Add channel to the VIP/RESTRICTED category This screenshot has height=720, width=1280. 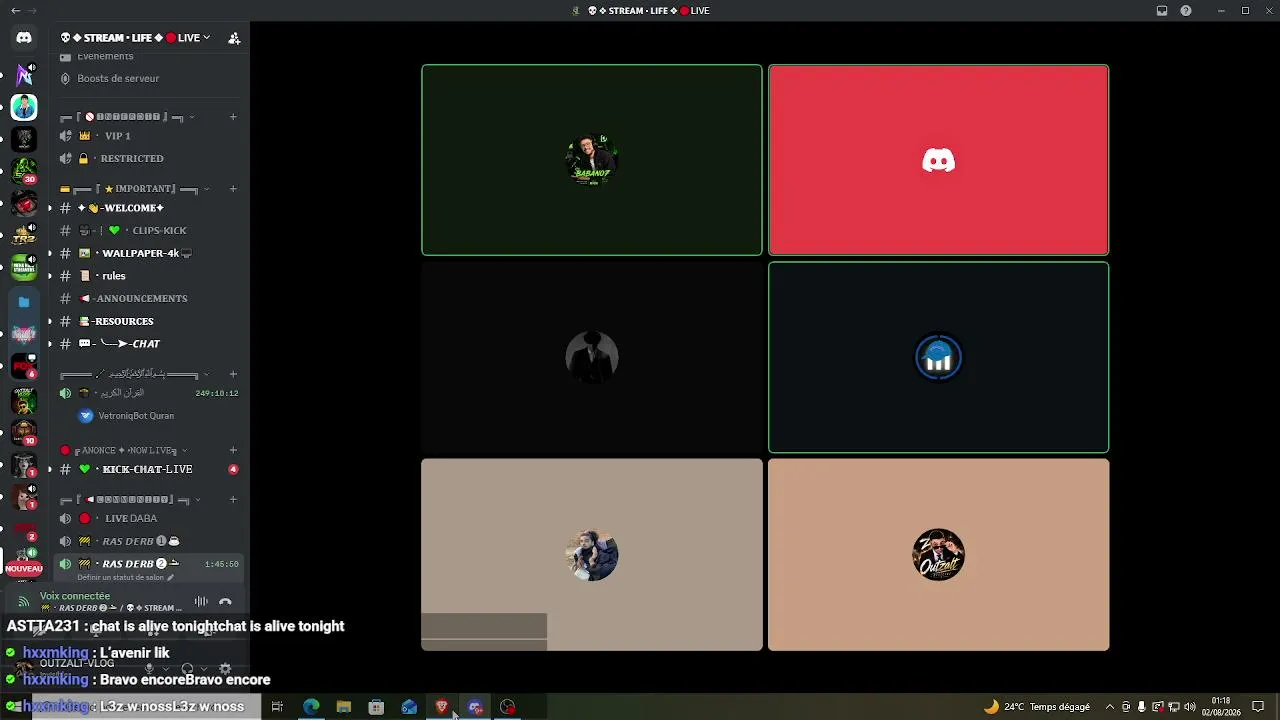pos(233,117)
